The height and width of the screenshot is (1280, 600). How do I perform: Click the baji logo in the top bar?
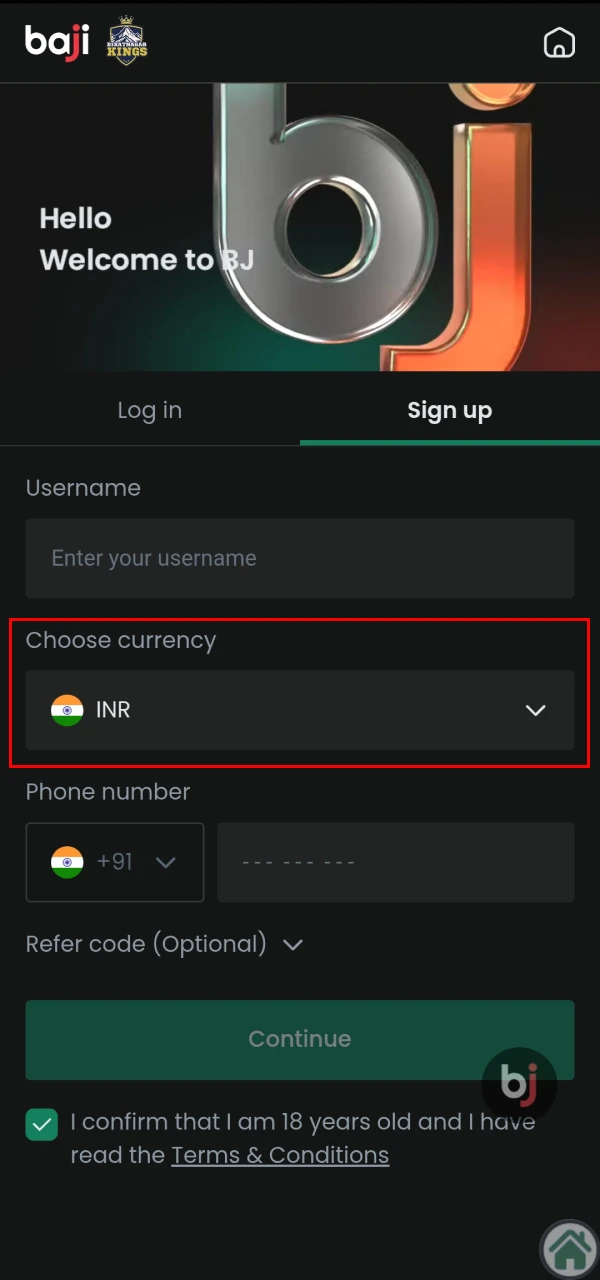coord(57,42)
